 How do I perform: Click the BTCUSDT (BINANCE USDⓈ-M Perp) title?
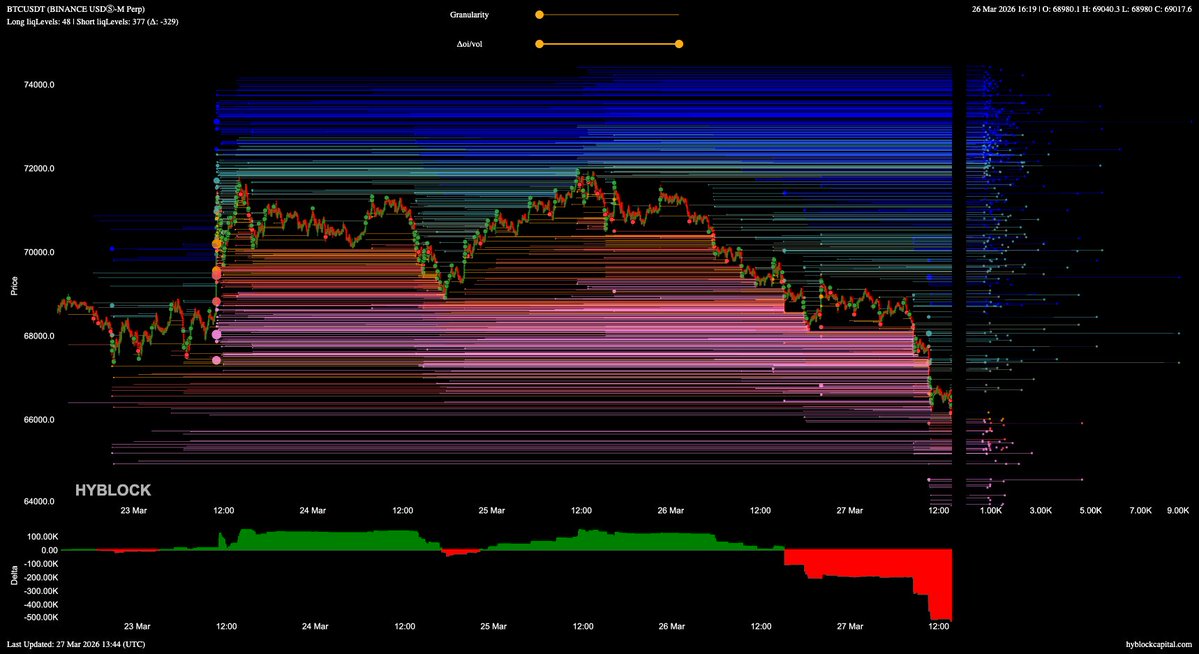(76, 9)
